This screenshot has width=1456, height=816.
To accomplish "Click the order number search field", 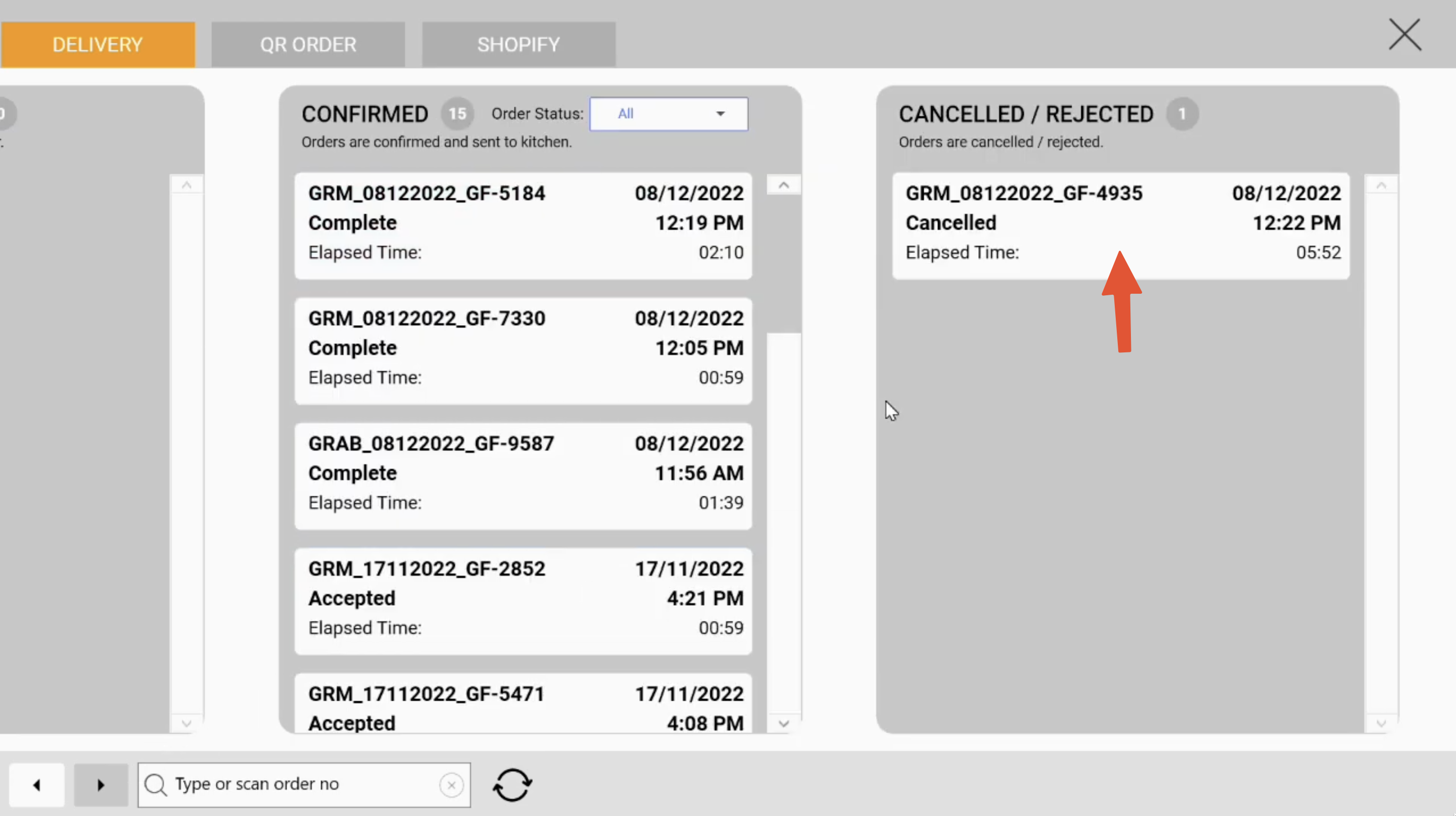I will pyautogui.click(x=304, y=784).
